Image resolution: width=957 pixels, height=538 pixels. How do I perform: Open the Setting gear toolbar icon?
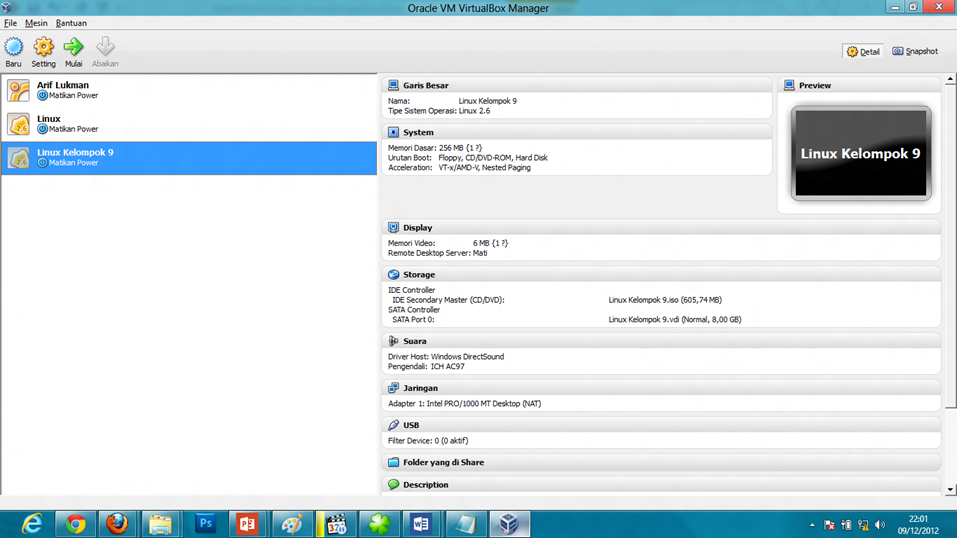point(43,47)
